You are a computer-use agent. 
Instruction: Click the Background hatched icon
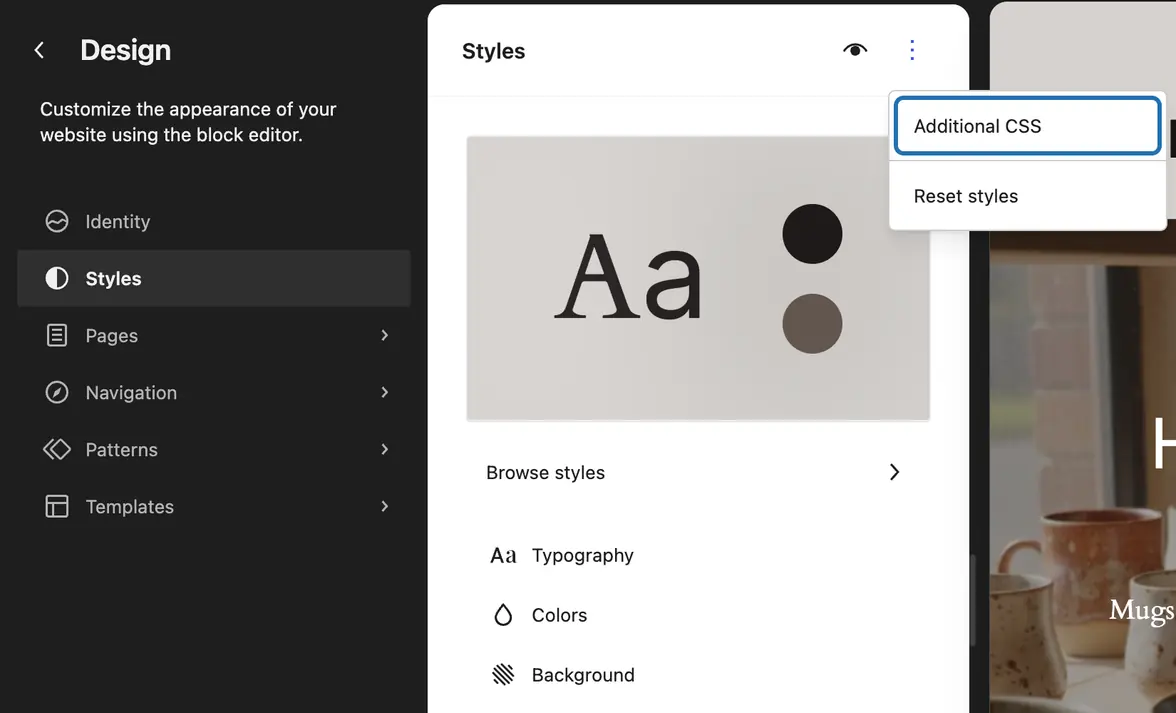(x=503, y=675)
